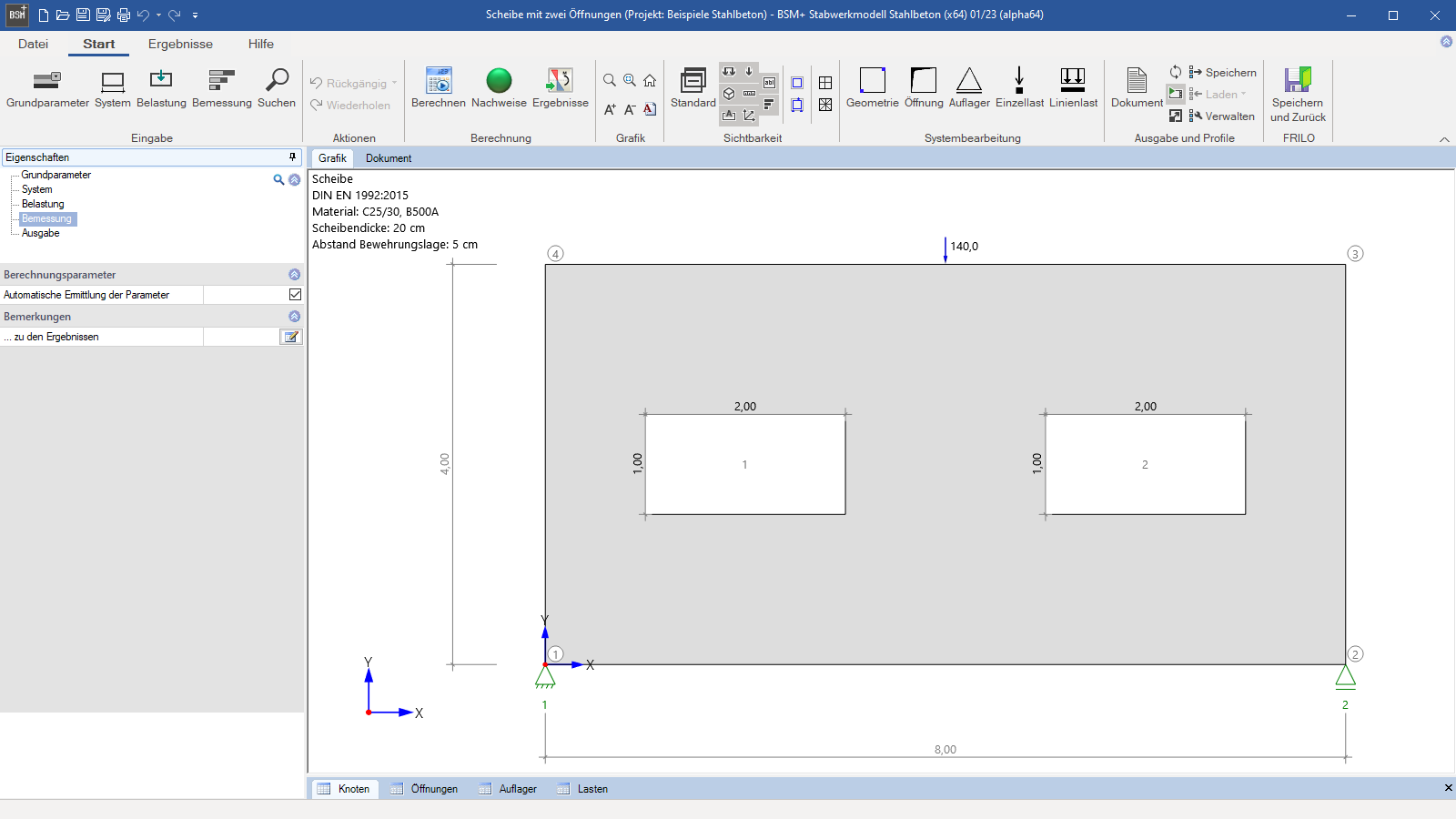Click Verwalten profile button
Screen dimensions: 1456x819
tap(1221, 116)
